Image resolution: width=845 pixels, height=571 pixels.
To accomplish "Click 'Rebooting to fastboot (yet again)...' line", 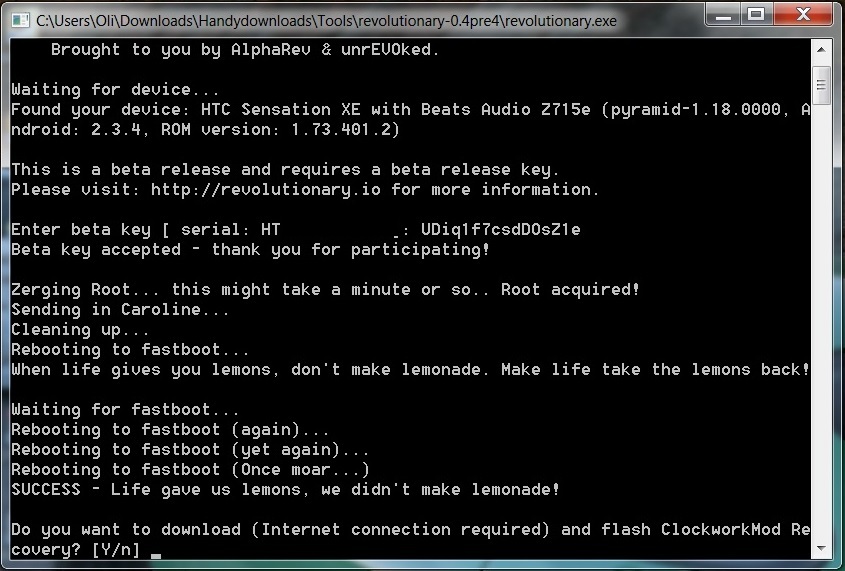I will pyautogui.click(x=190, y=450).
